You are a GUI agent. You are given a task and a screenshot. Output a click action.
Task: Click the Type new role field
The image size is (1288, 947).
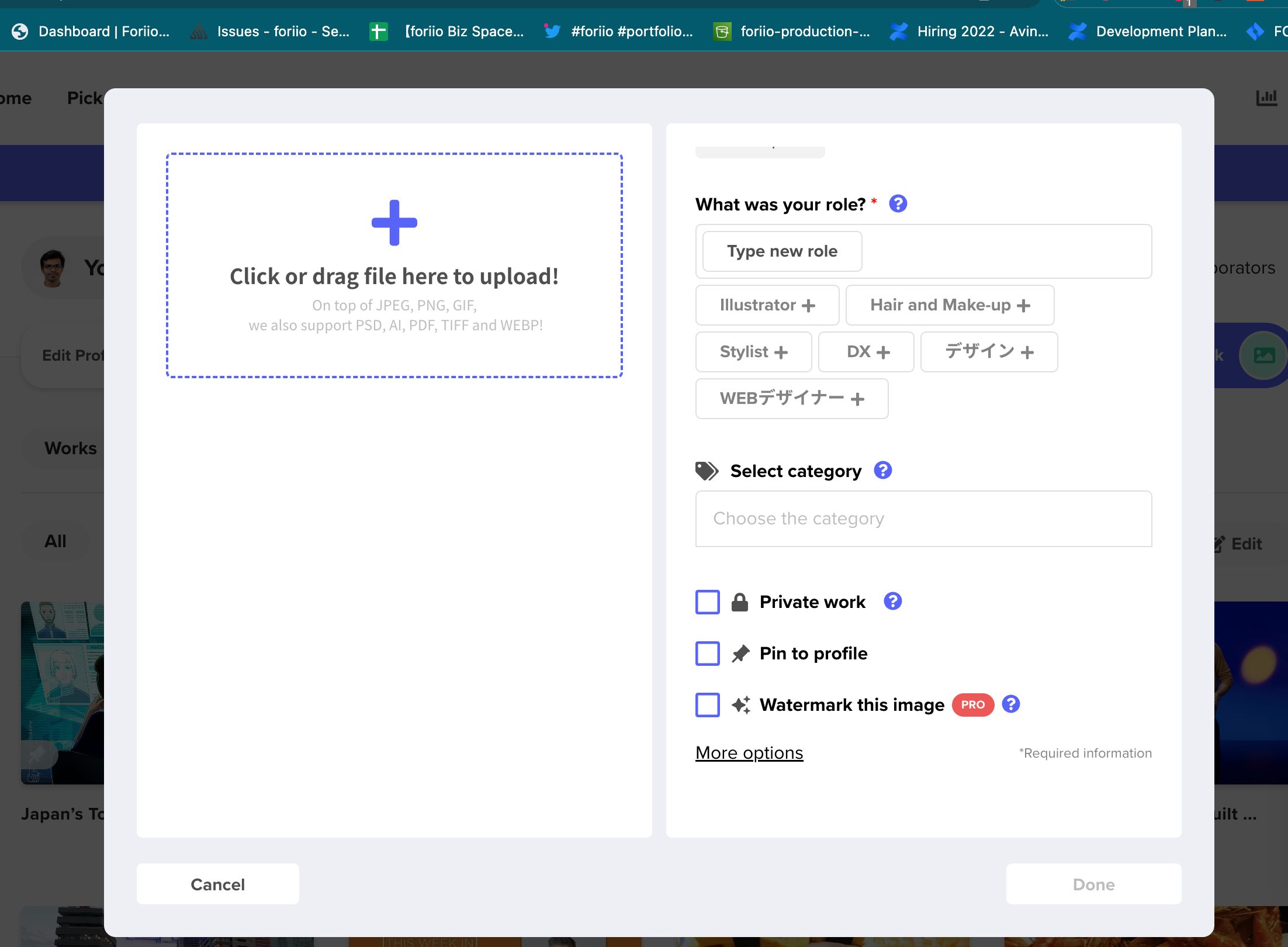click(781, 251)
